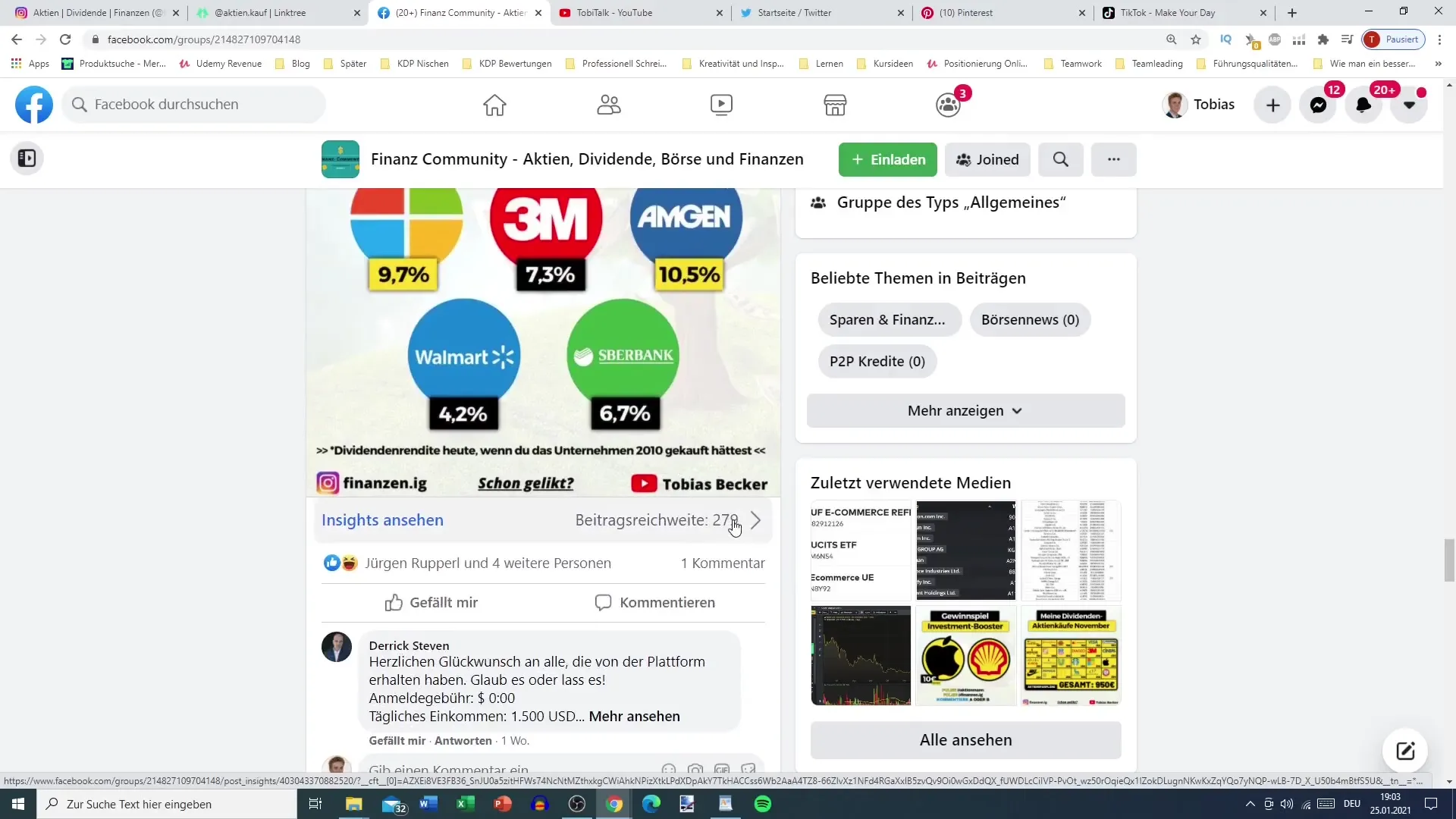The width and height of the screenshot is (1456, 819).
Task: Click Antworten under Derrick Steven's comment
Action: [x=463, y=741]
